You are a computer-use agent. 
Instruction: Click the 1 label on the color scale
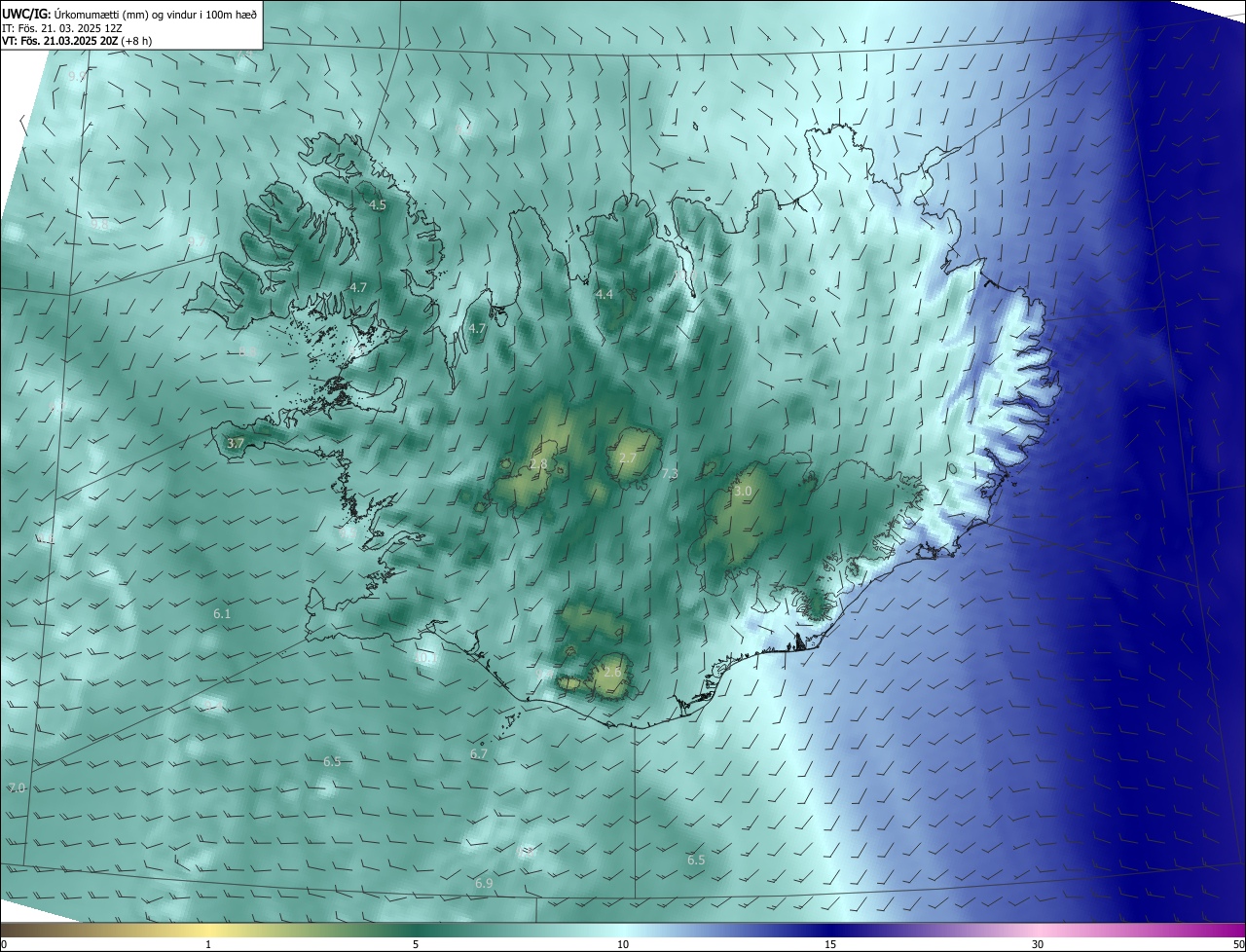[x=208, y=944]
